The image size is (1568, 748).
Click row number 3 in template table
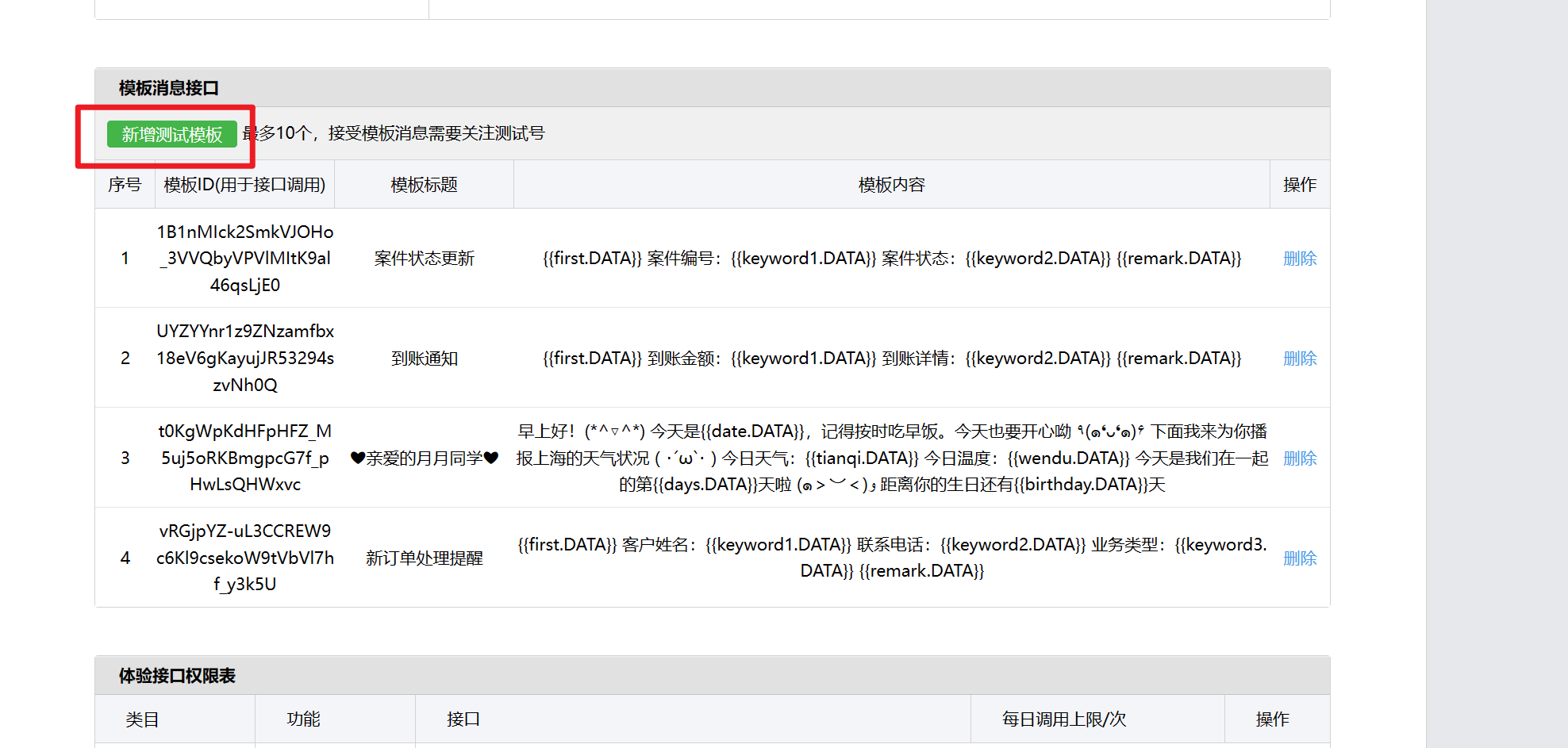coord(125,458)
